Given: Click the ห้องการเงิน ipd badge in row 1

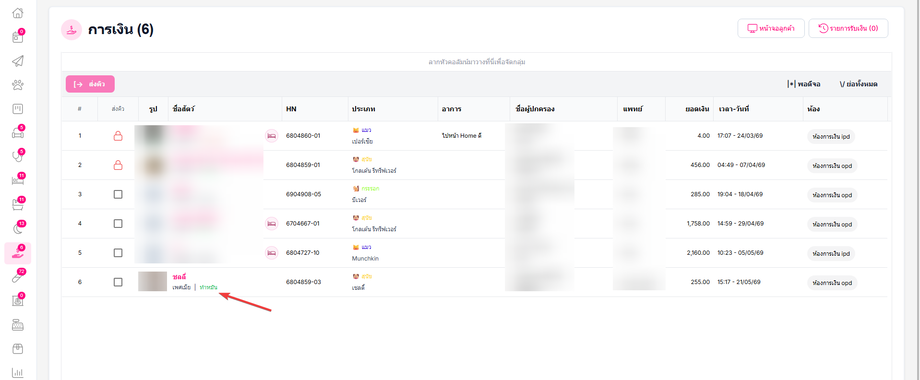Looking at the screenshot, I should 831,136.
